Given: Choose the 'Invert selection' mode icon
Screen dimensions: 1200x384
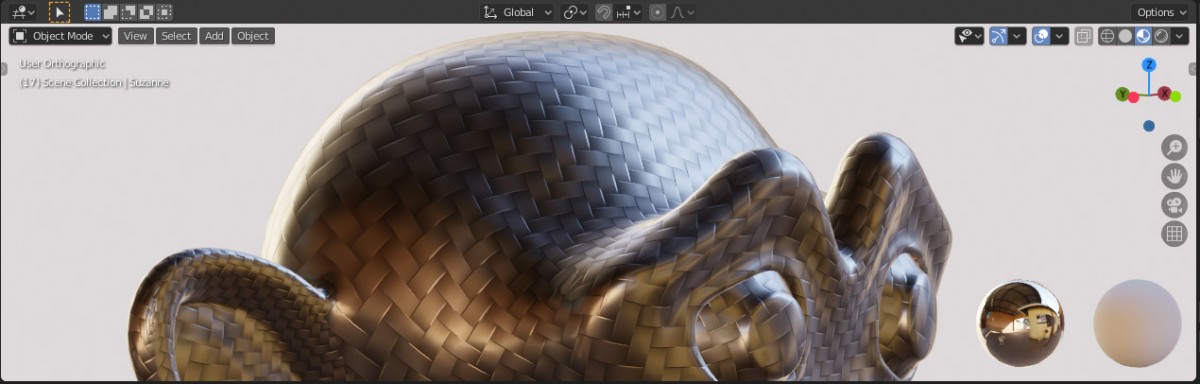Looking at the screenshot, I should click(146, 12).
